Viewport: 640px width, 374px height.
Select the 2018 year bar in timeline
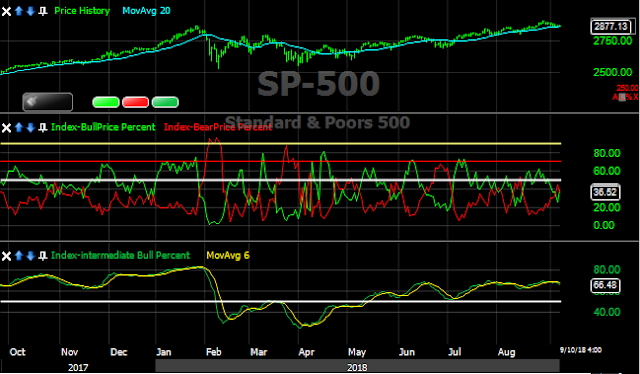pyautogui.click(x=357, y=367)
